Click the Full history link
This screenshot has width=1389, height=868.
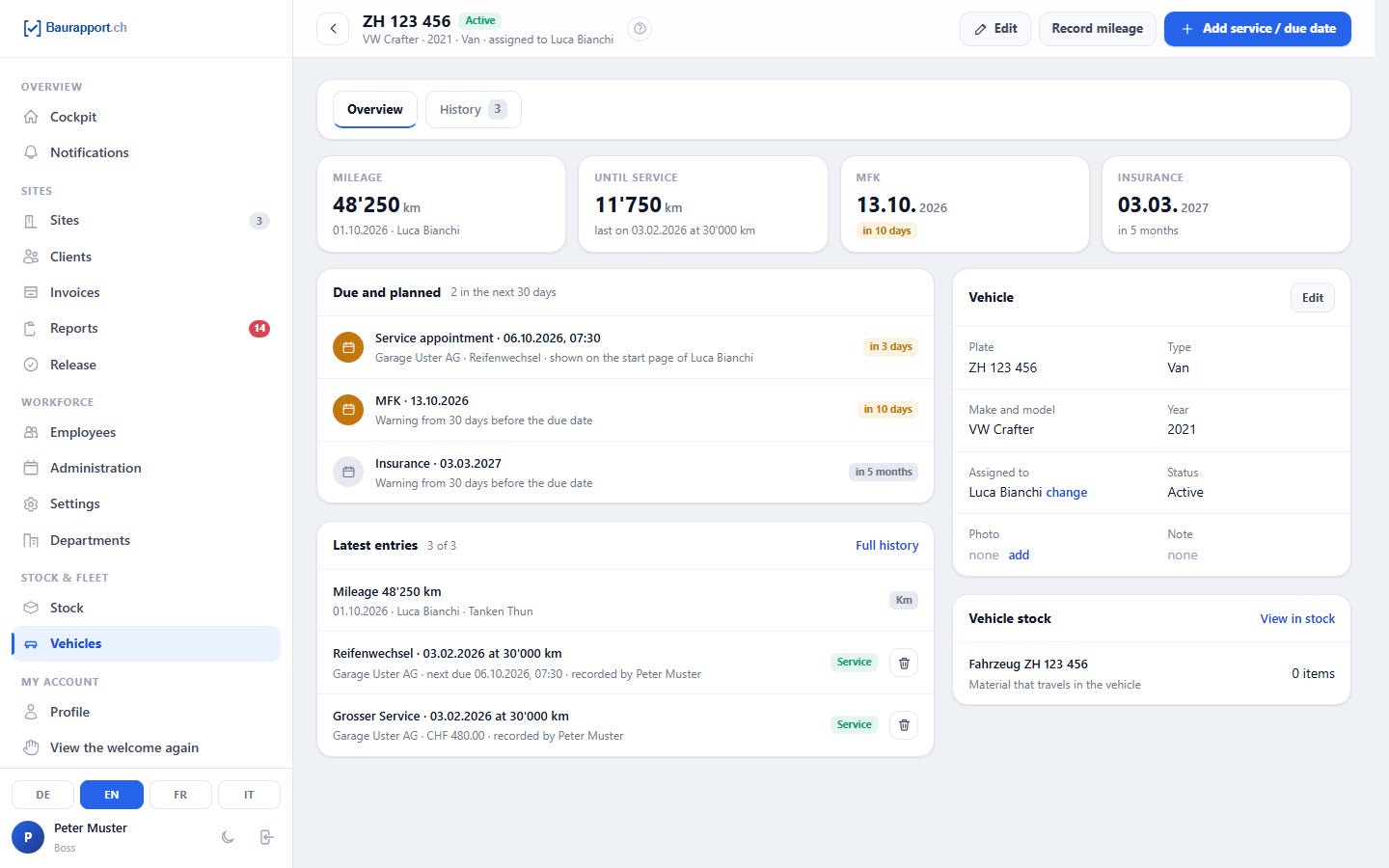pyautogui.click(x=887, y=546)
